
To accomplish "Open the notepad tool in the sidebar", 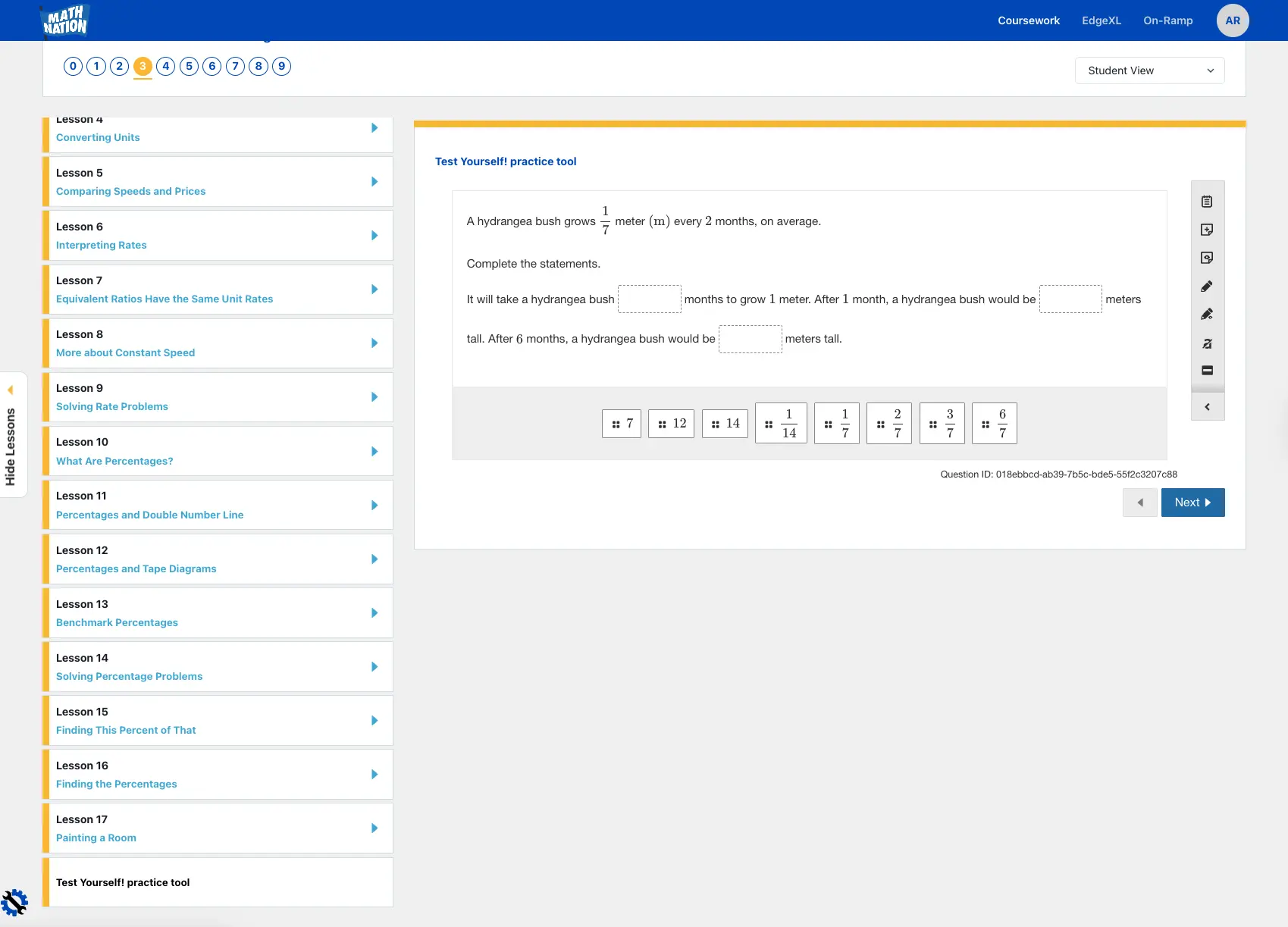I will coord(1207,202).
